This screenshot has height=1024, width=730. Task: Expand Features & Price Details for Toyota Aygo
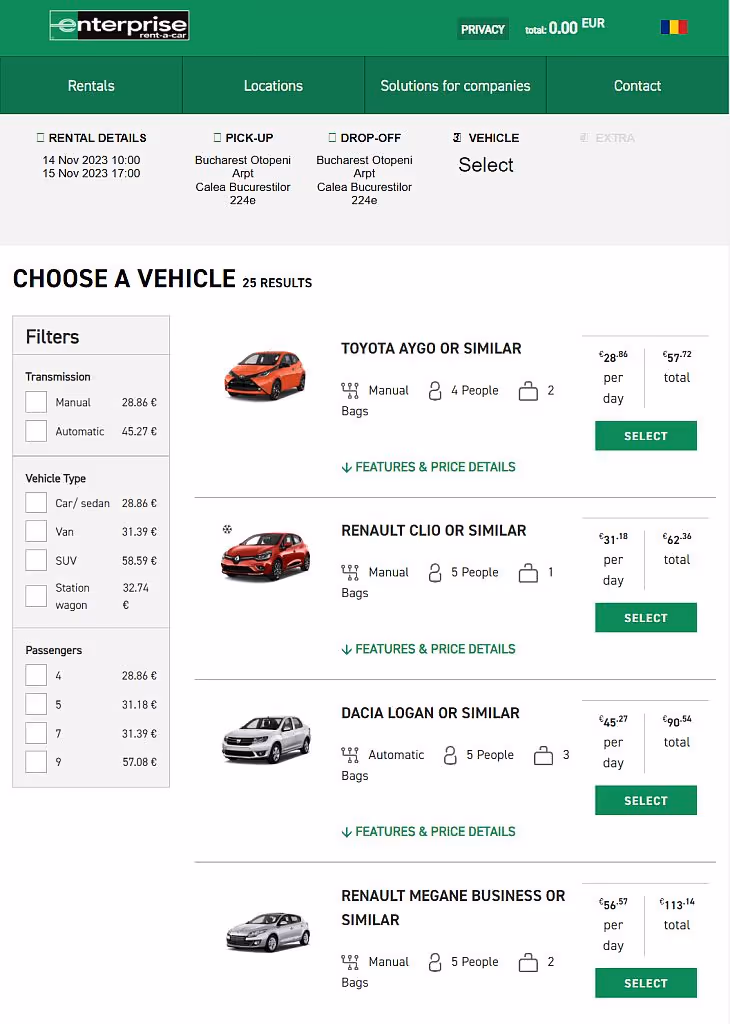428,467
